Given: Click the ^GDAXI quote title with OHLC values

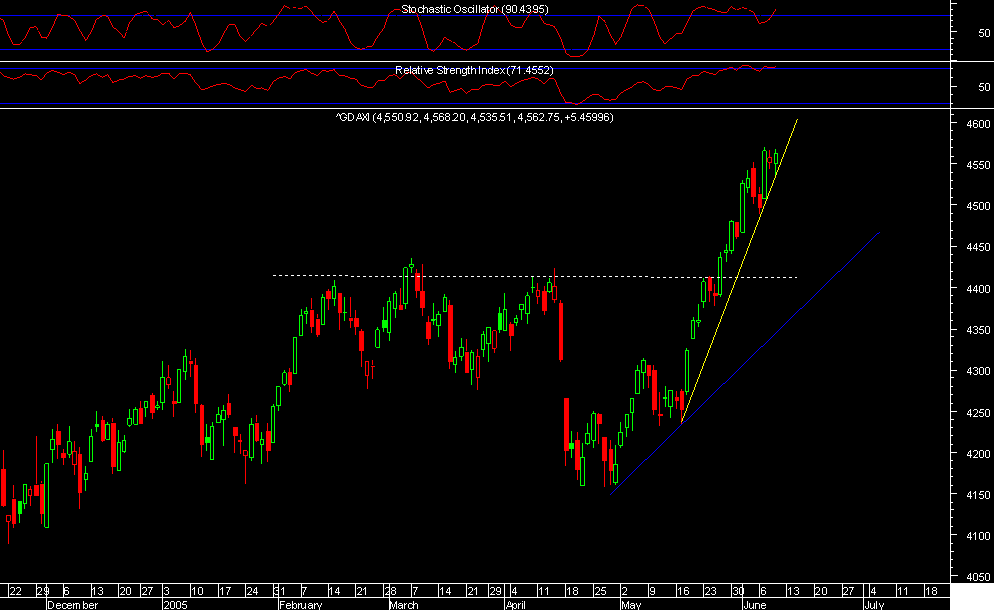Looking at the screenshot, I should pyautogui.click(x=474, y=117).
